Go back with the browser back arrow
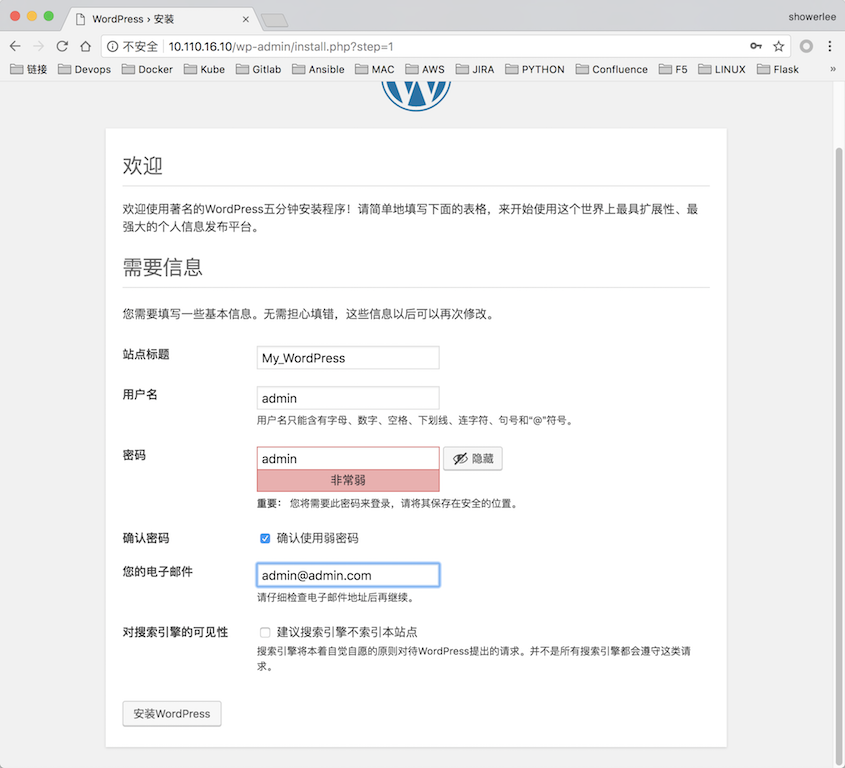Image resolution: width=845 pixels, height=768 pixels. [15, 46]
